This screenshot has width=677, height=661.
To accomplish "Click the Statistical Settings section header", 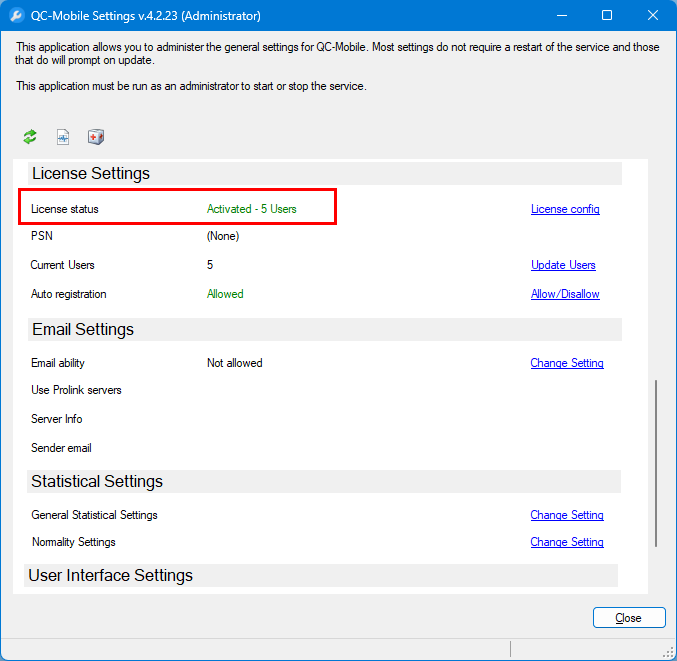I will [x=324, y=481].
